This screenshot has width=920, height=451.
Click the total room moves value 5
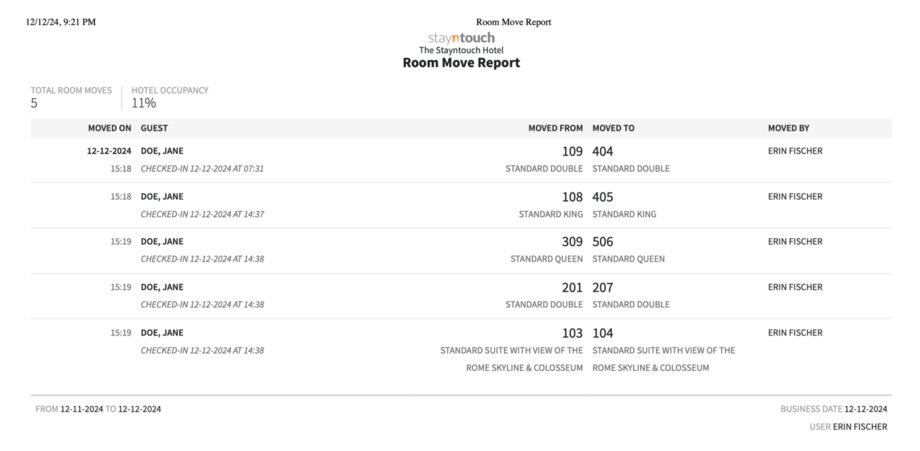click(34, 103)
